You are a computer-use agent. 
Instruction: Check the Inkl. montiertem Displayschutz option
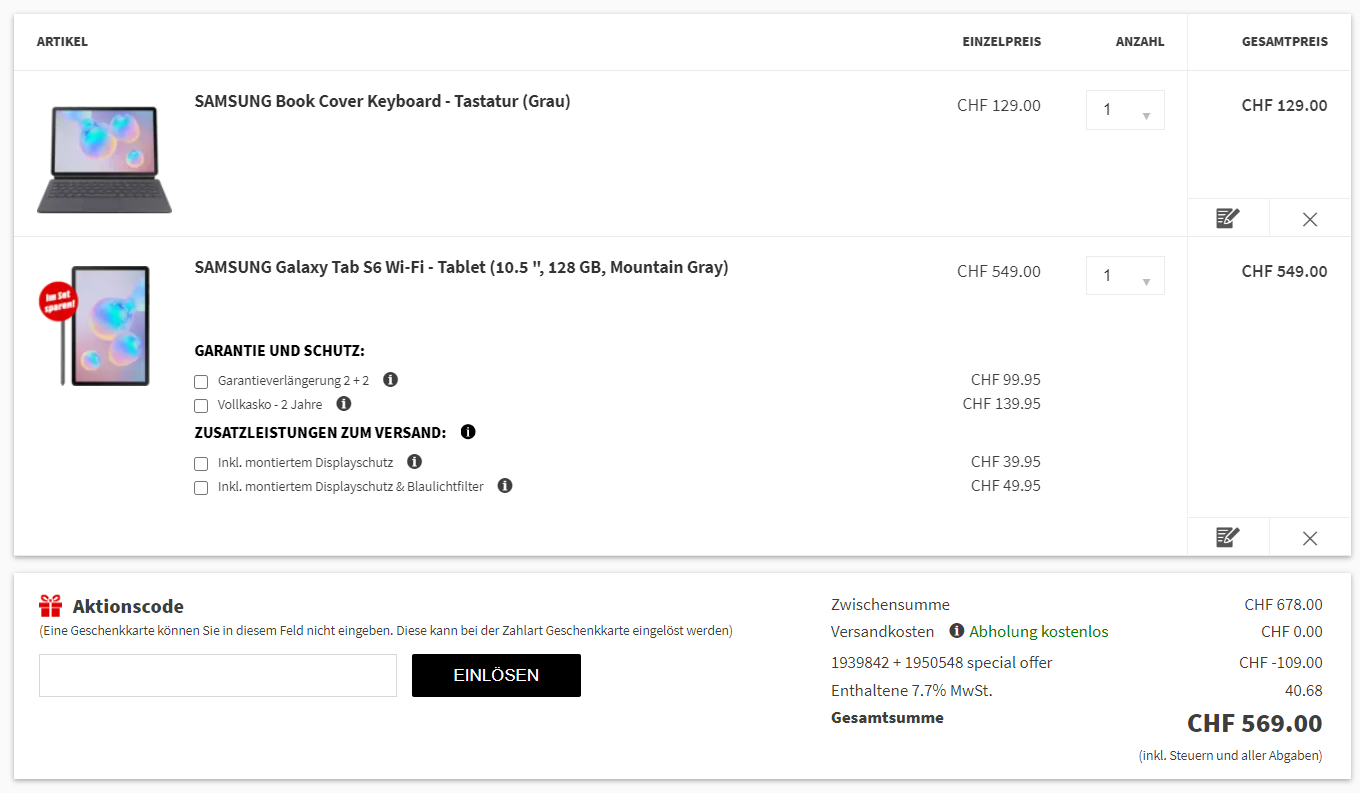201,464
